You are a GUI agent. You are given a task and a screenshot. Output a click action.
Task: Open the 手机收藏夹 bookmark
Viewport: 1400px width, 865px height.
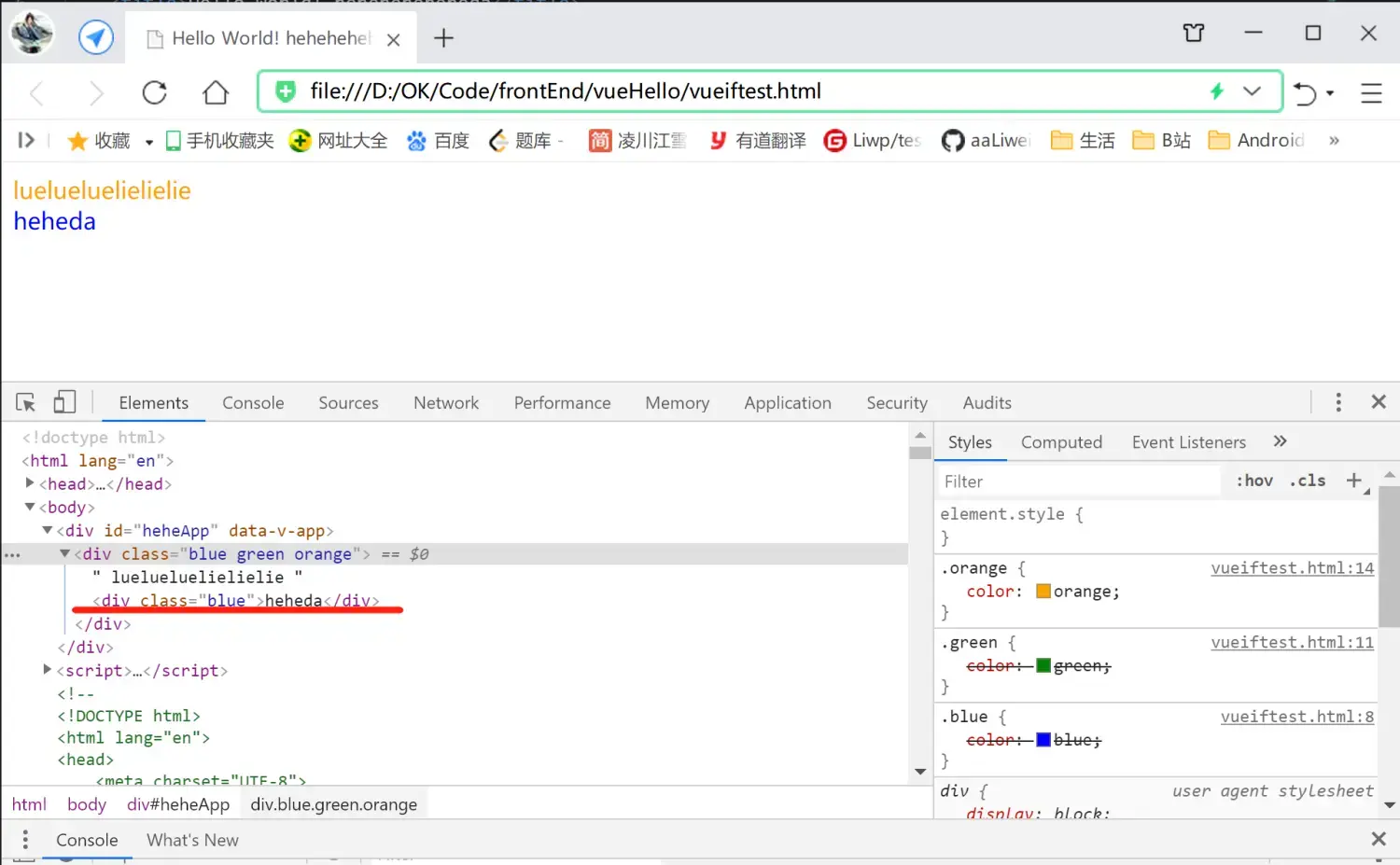pos(219,141)
